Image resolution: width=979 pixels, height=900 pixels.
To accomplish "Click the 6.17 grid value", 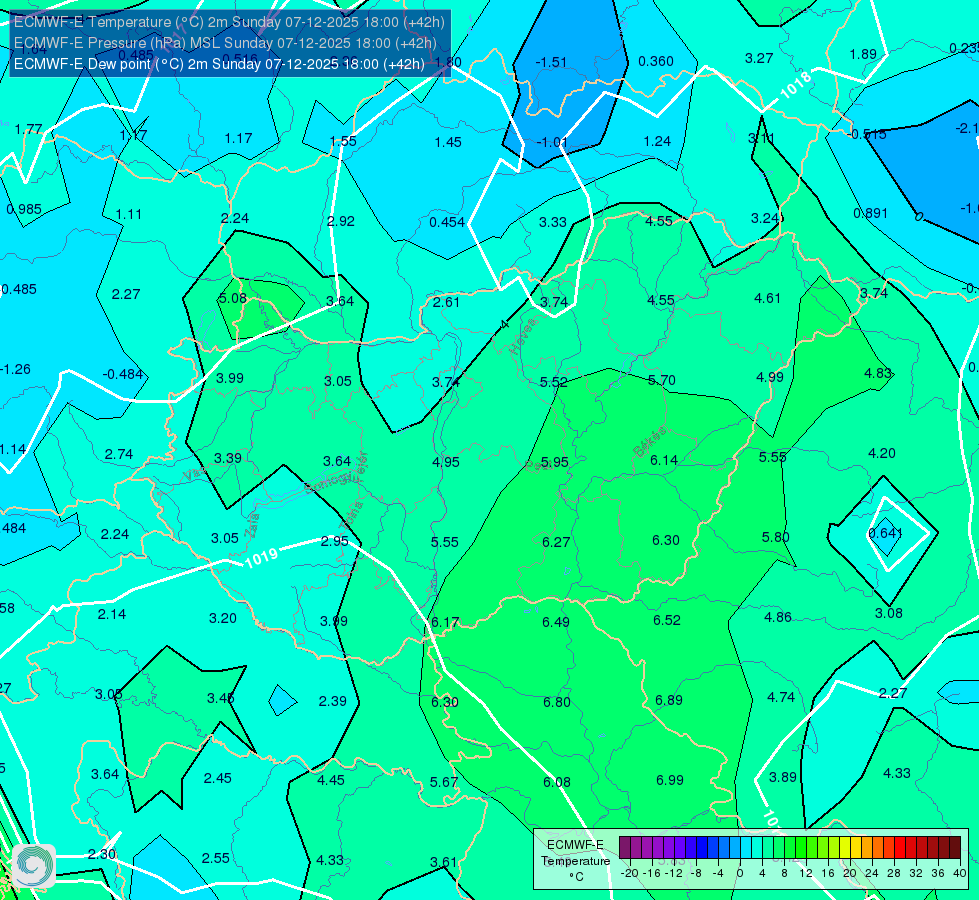I will [445, 622].
